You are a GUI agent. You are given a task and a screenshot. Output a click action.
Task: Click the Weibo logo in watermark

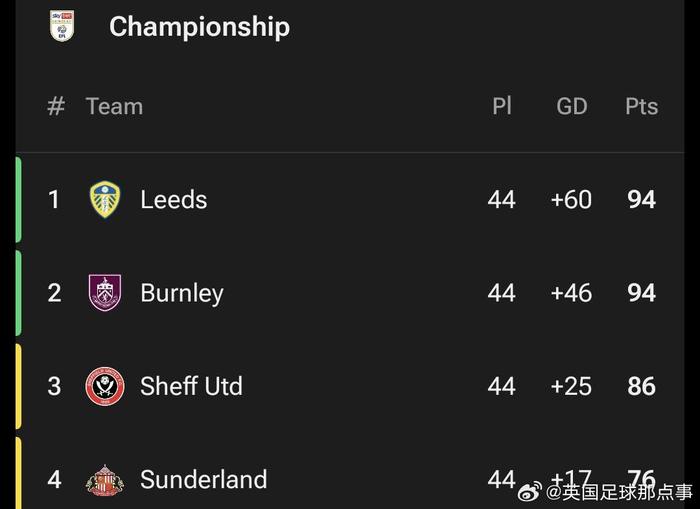[530, 492]
